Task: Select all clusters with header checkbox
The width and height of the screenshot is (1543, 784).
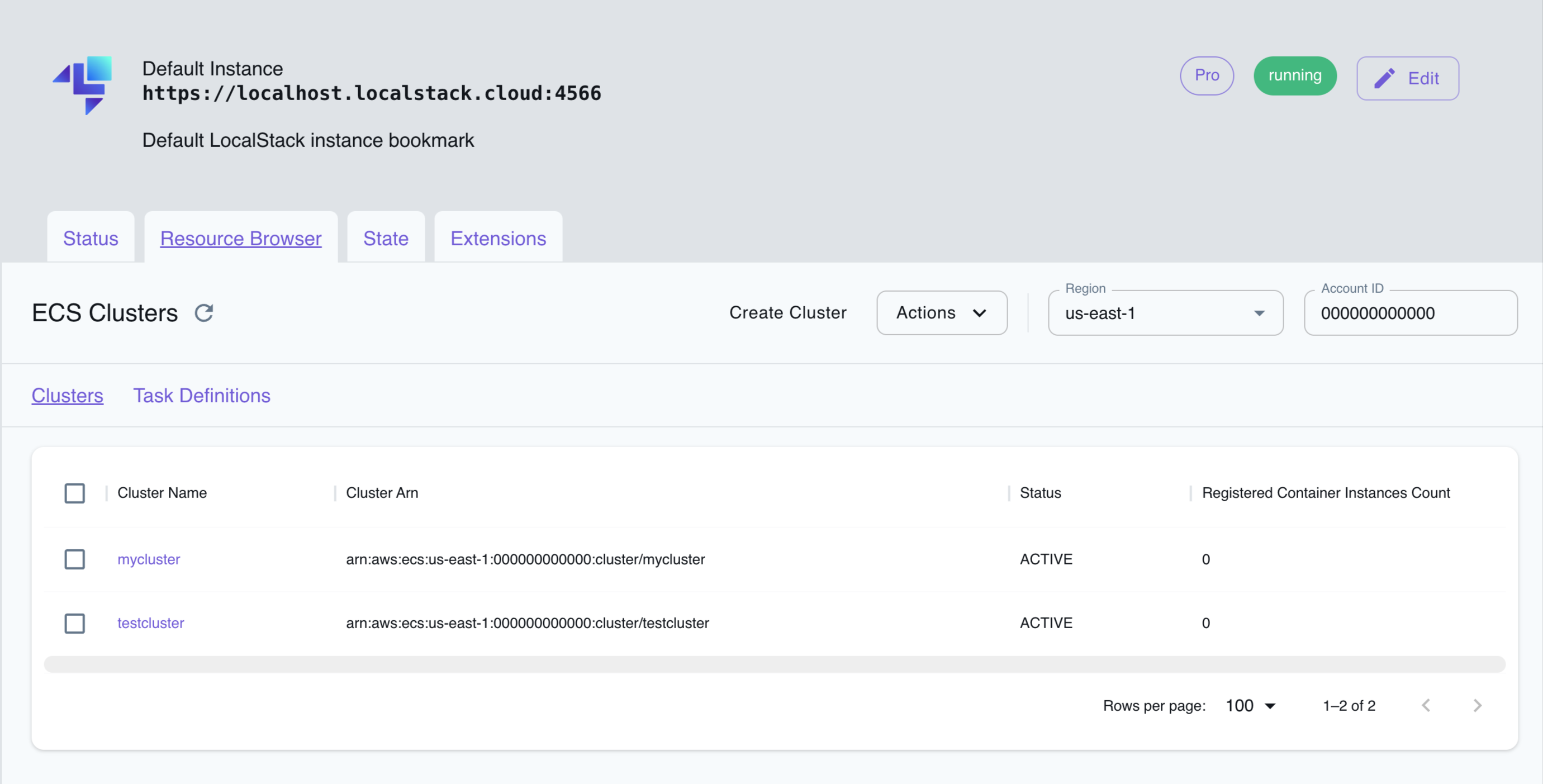Action: point(74,493)
